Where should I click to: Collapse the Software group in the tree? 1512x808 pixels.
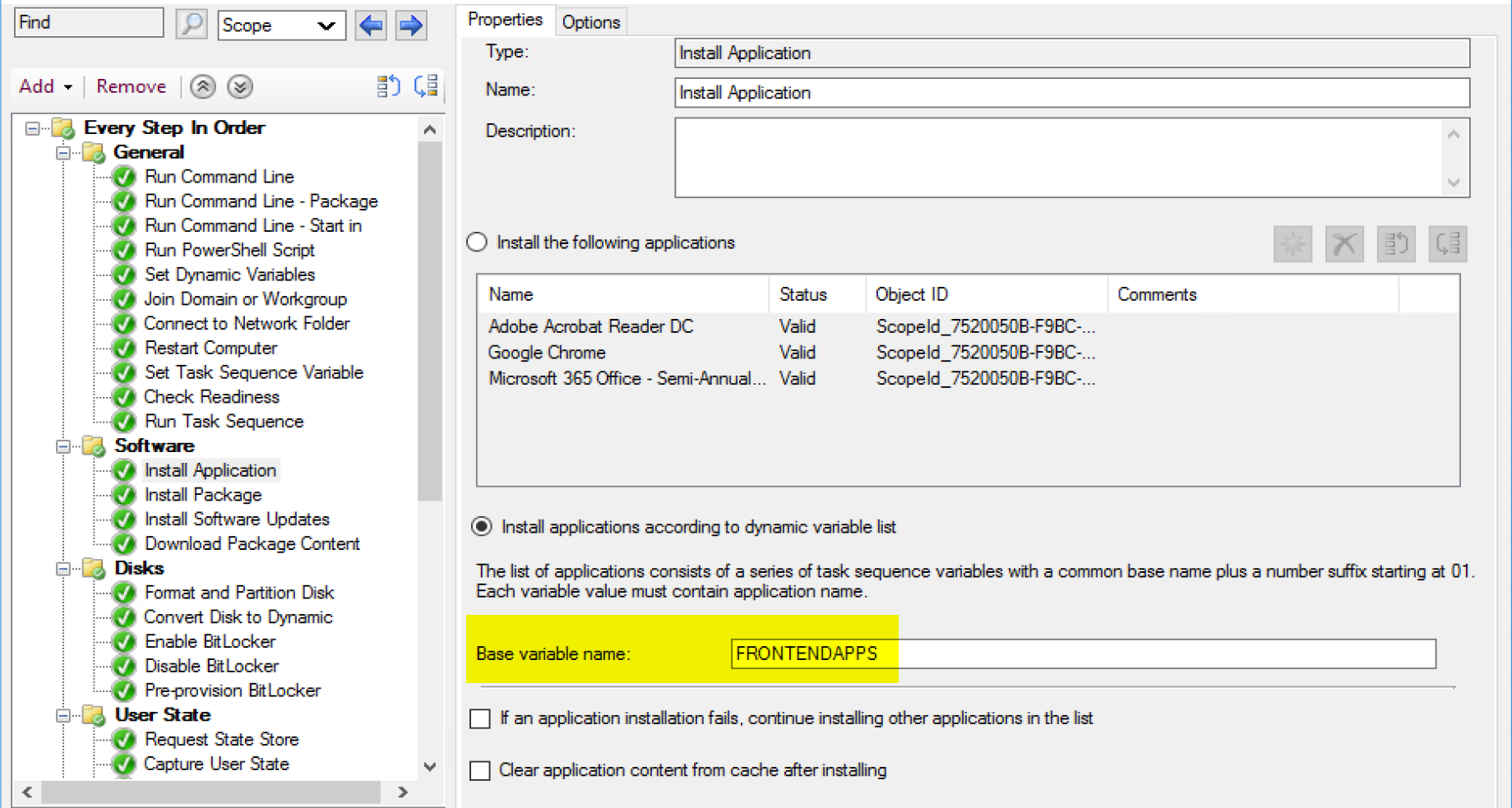[62, 446]
